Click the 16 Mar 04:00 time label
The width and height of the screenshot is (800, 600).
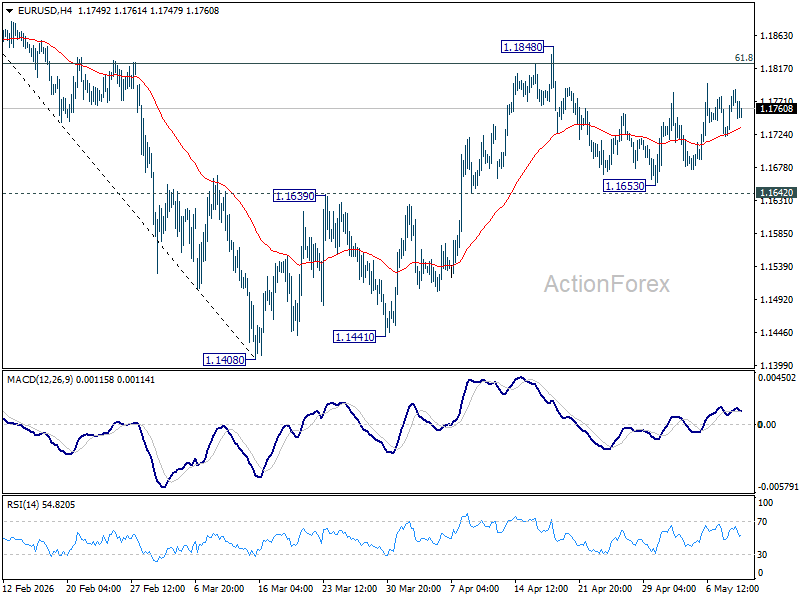pyautogui.click(x=286, y=588)
